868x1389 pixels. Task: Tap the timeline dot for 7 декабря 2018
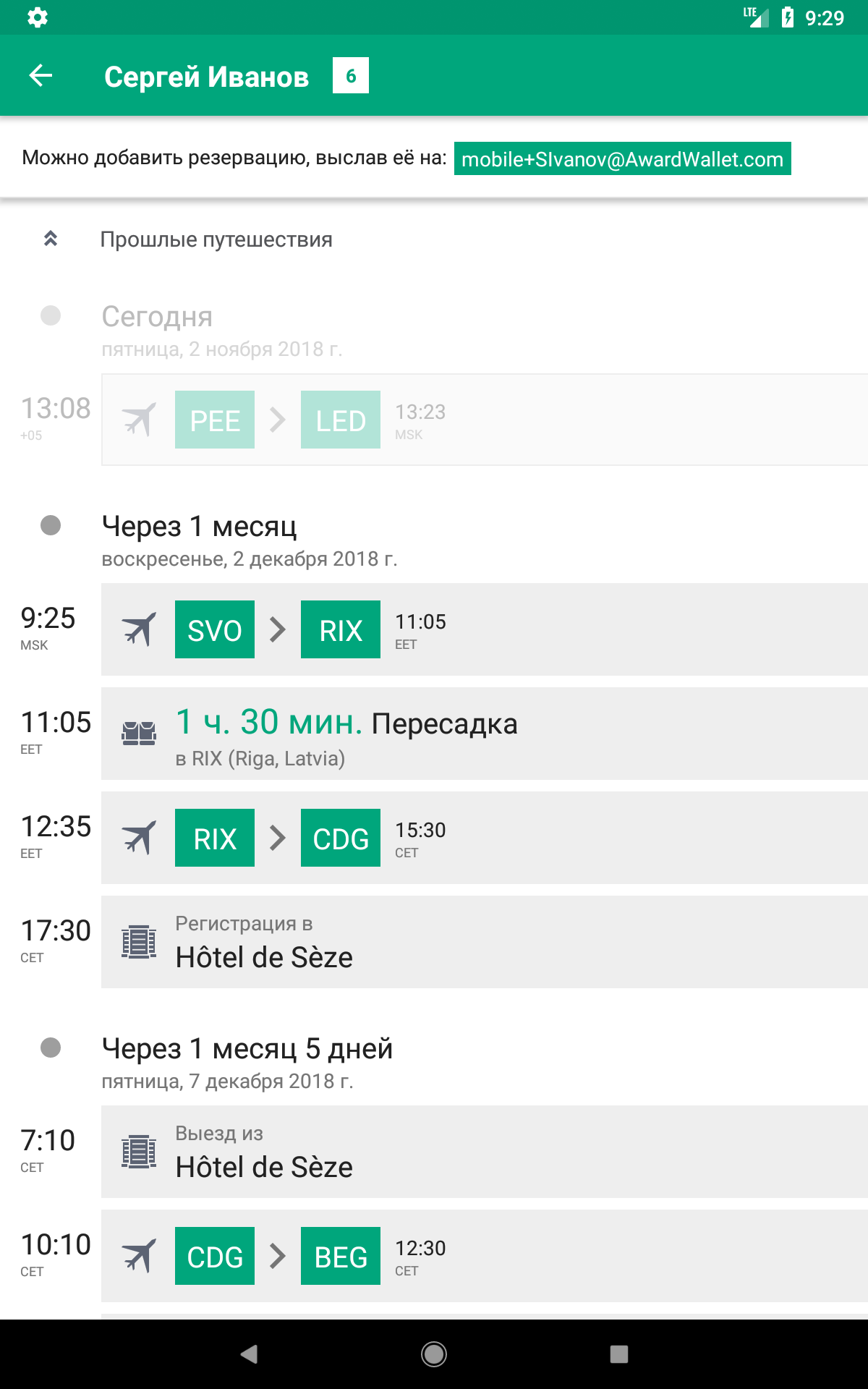51,1048
